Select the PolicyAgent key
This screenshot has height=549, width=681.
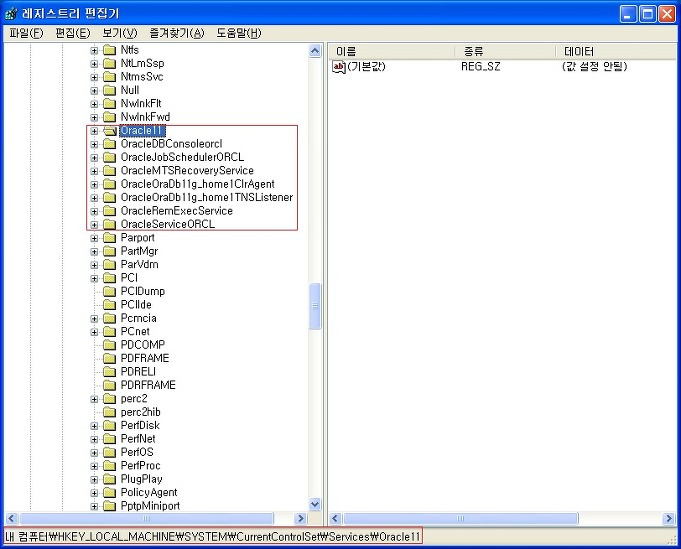[149, 493]
